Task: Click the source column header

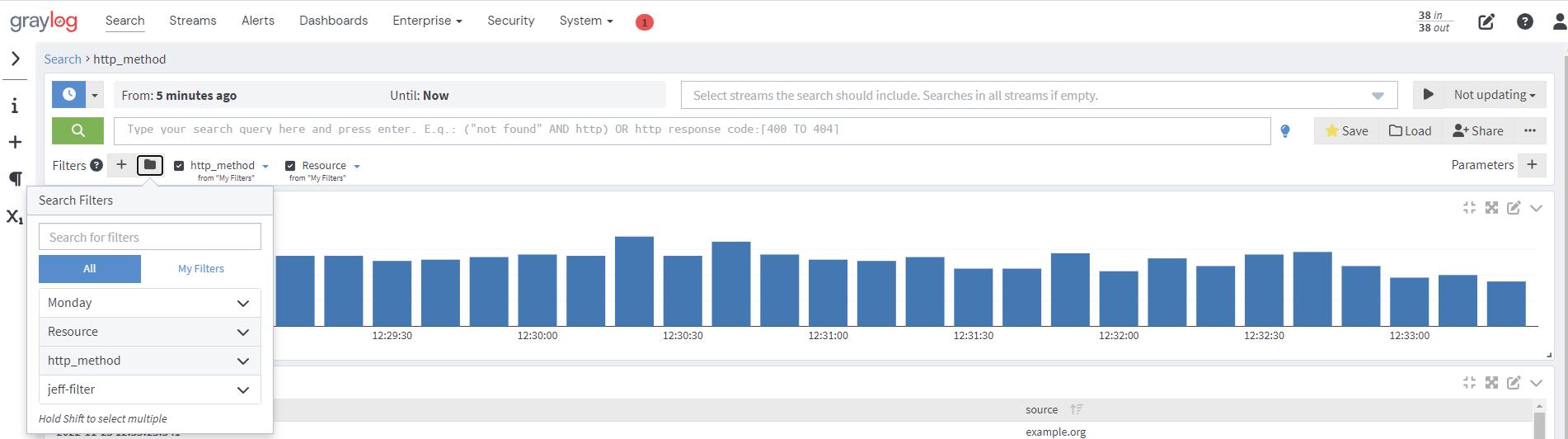Action: point(1041,410)
